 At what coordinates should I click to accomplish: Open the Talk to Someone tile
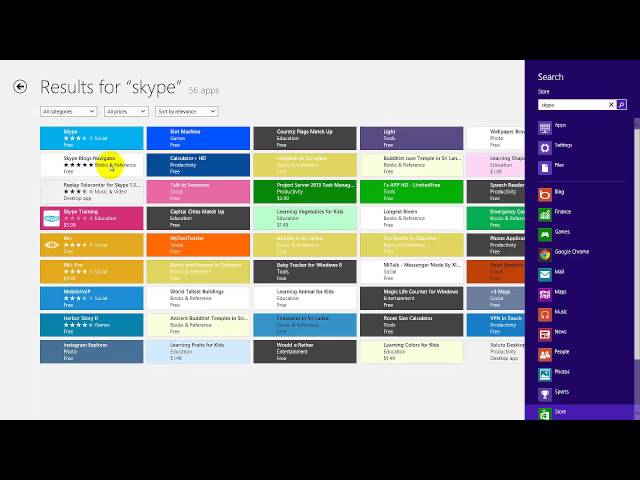click(x=198, y=191)
